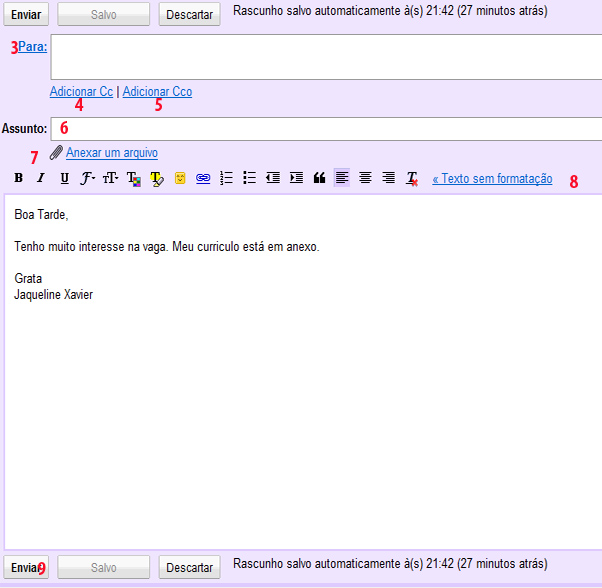
Task: Apply underline formatting
Action: point(64,178)
